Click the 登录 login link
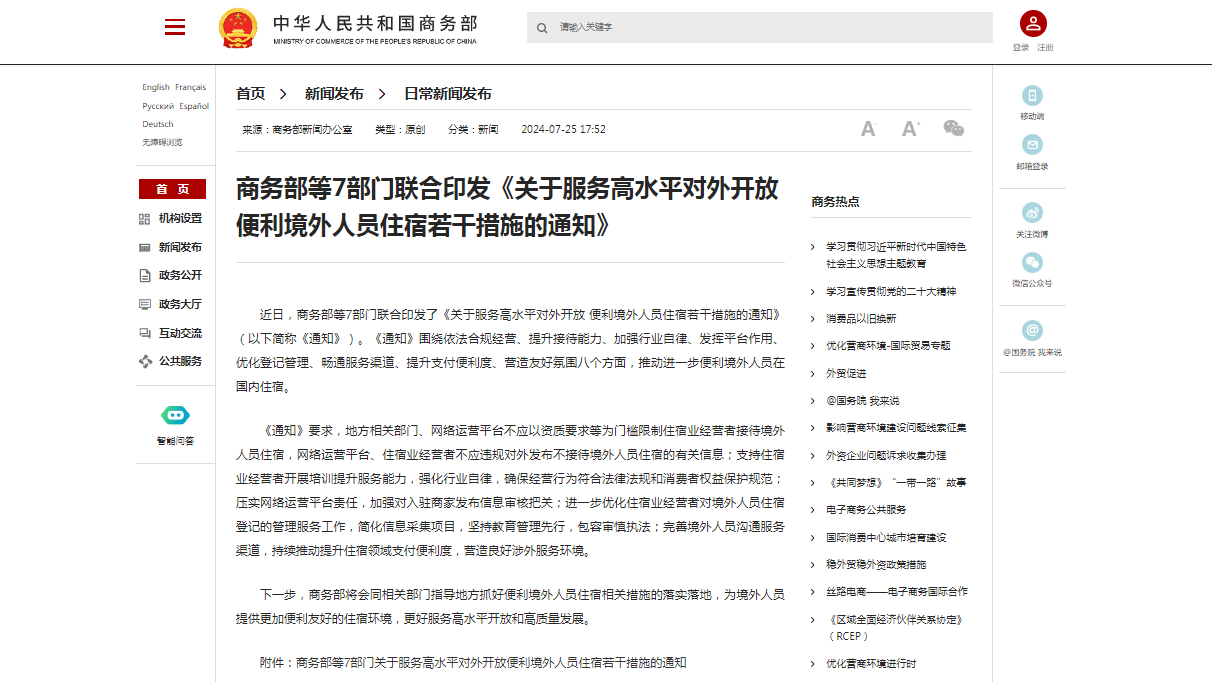The width and height of the screenshot is (1212, 682). [x=1021, y=48]
